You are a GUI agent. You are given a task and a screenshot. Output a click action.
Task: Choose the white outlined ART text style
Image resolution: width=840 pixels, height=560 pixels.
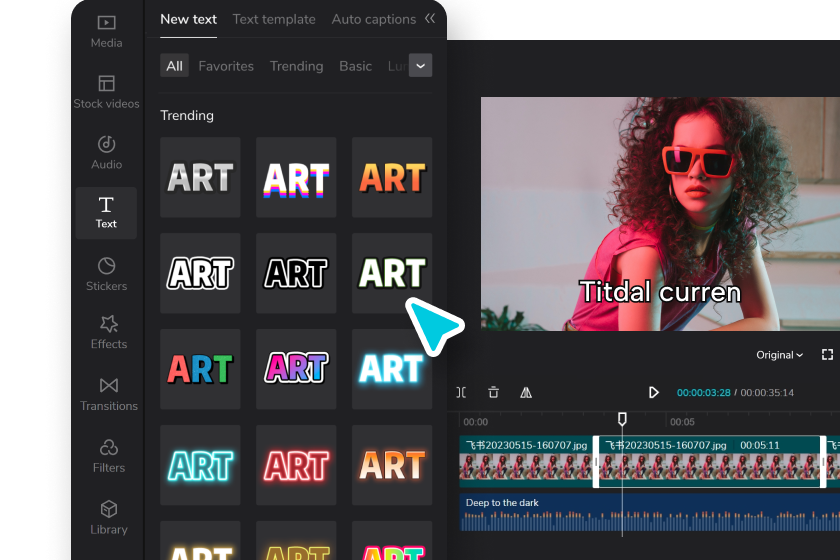[200, 273]
